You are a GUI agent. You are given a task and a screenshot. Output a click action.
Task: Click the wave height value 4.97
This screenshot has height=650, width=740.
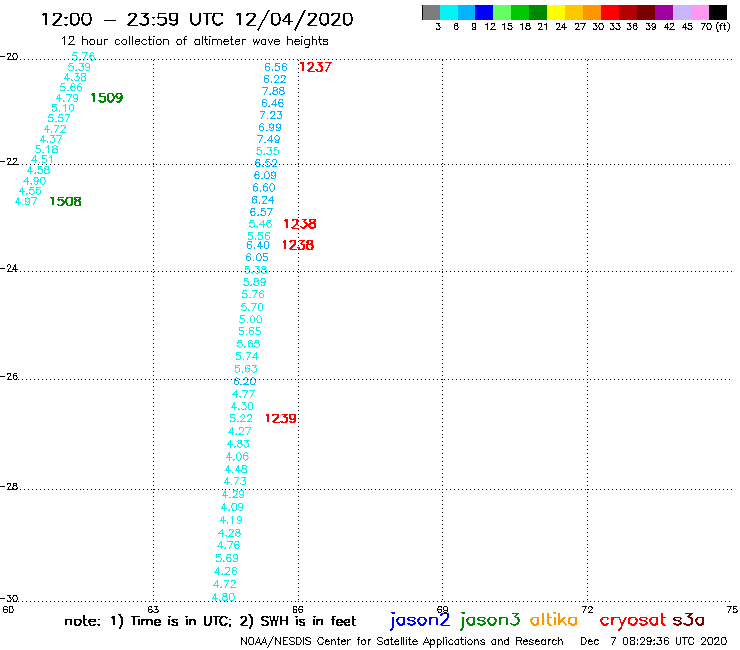tap(26, 202)
